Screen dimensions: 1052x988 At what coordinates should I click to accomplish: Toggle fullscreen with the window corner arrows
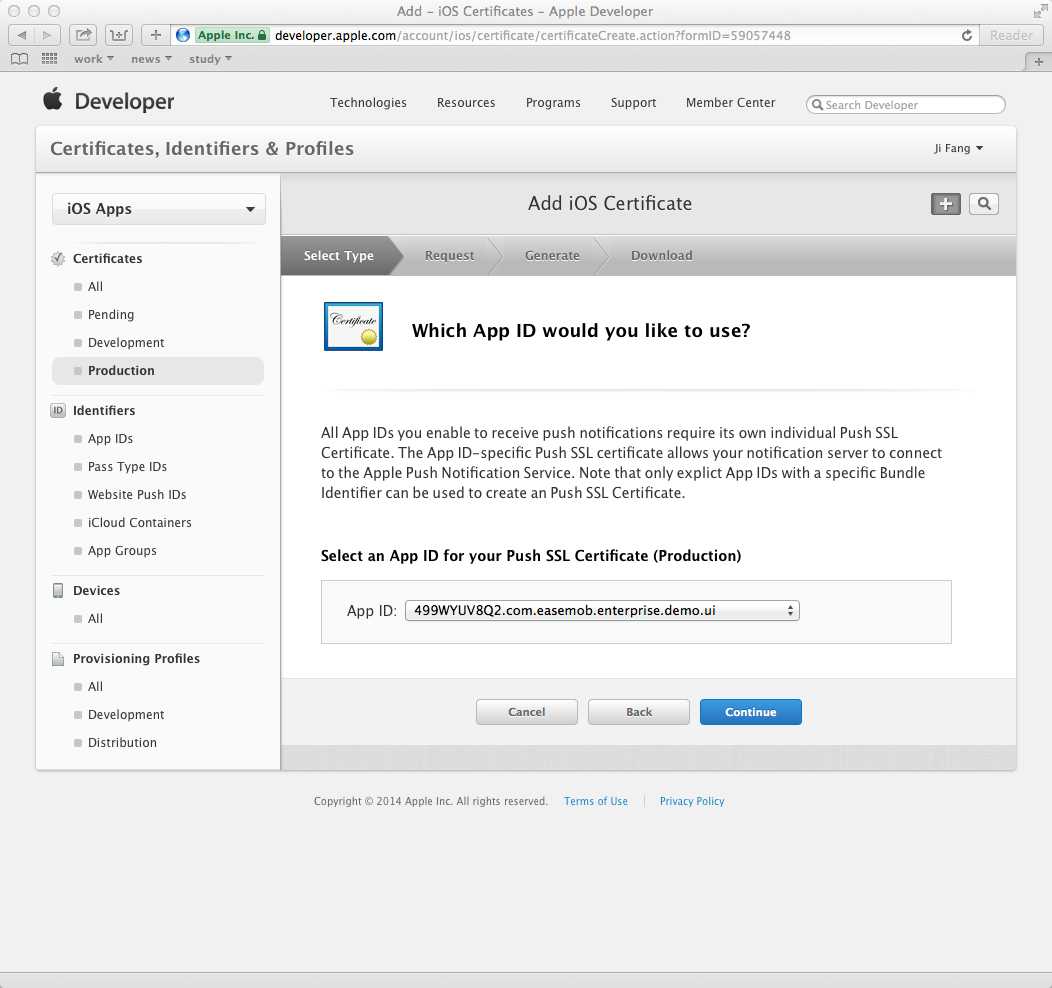point(1041,11)
